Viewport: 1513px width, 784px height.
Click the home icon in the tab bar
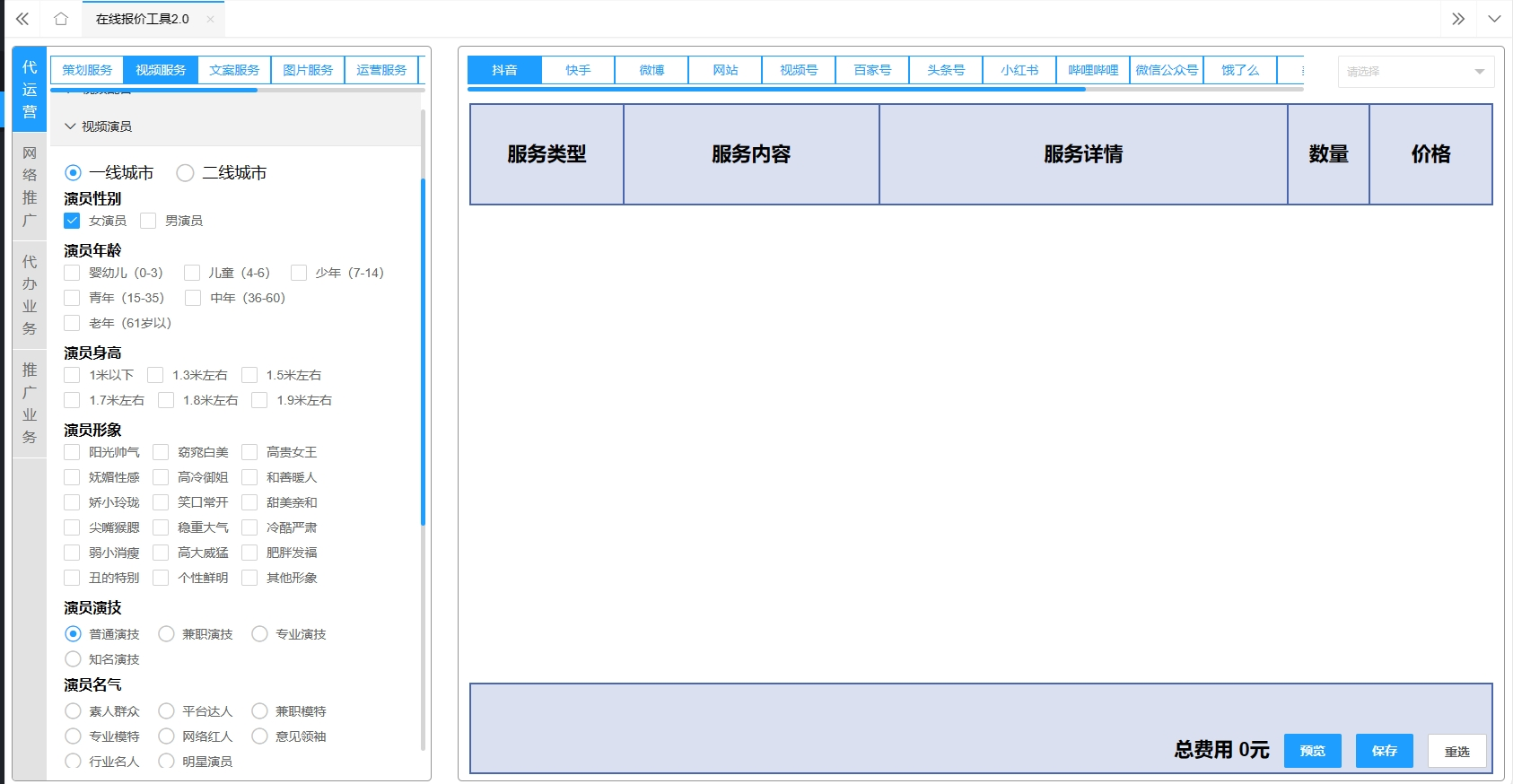pyautogui.click(x=61, y=19)
